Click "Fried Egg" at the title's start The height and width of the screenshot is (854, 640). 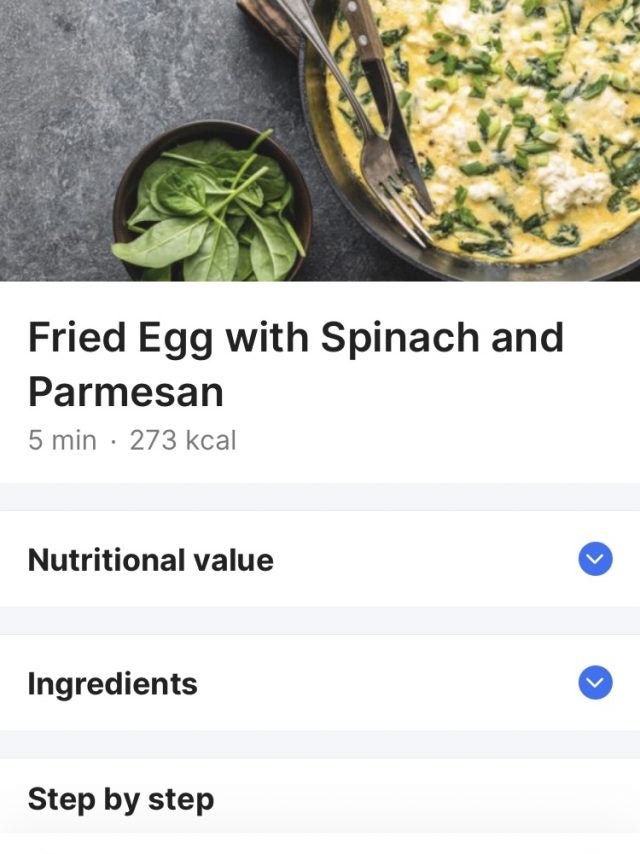pyautogui.click(x=120, y=338)
